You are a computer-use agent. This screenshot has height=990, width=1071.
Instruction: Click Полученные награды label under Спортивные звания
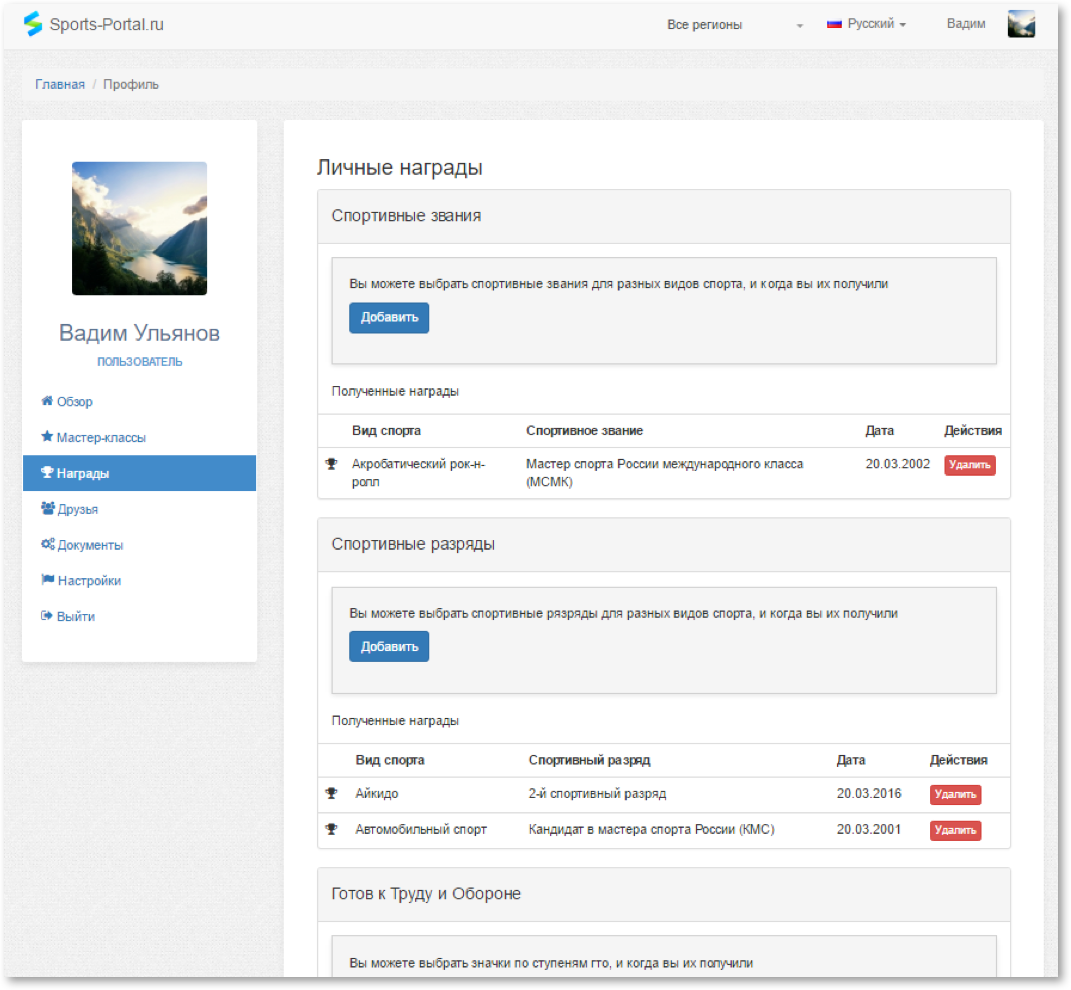pos(395,391)
